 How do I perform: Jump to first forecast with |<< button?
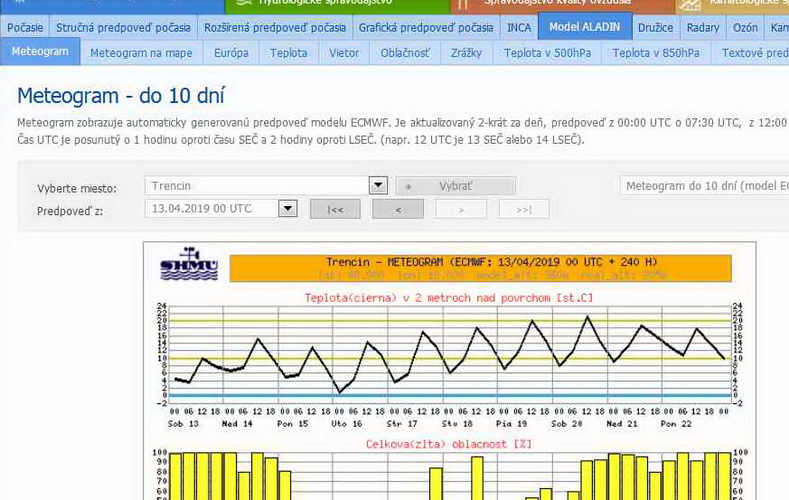click(335, 209)
